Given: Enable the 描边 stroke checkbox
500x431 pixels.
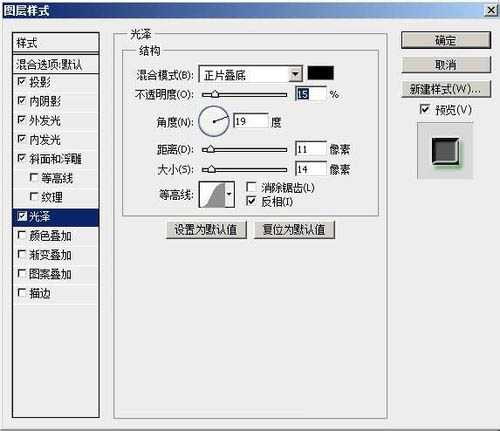Looking at the screenshot, I should pos(22,293).
